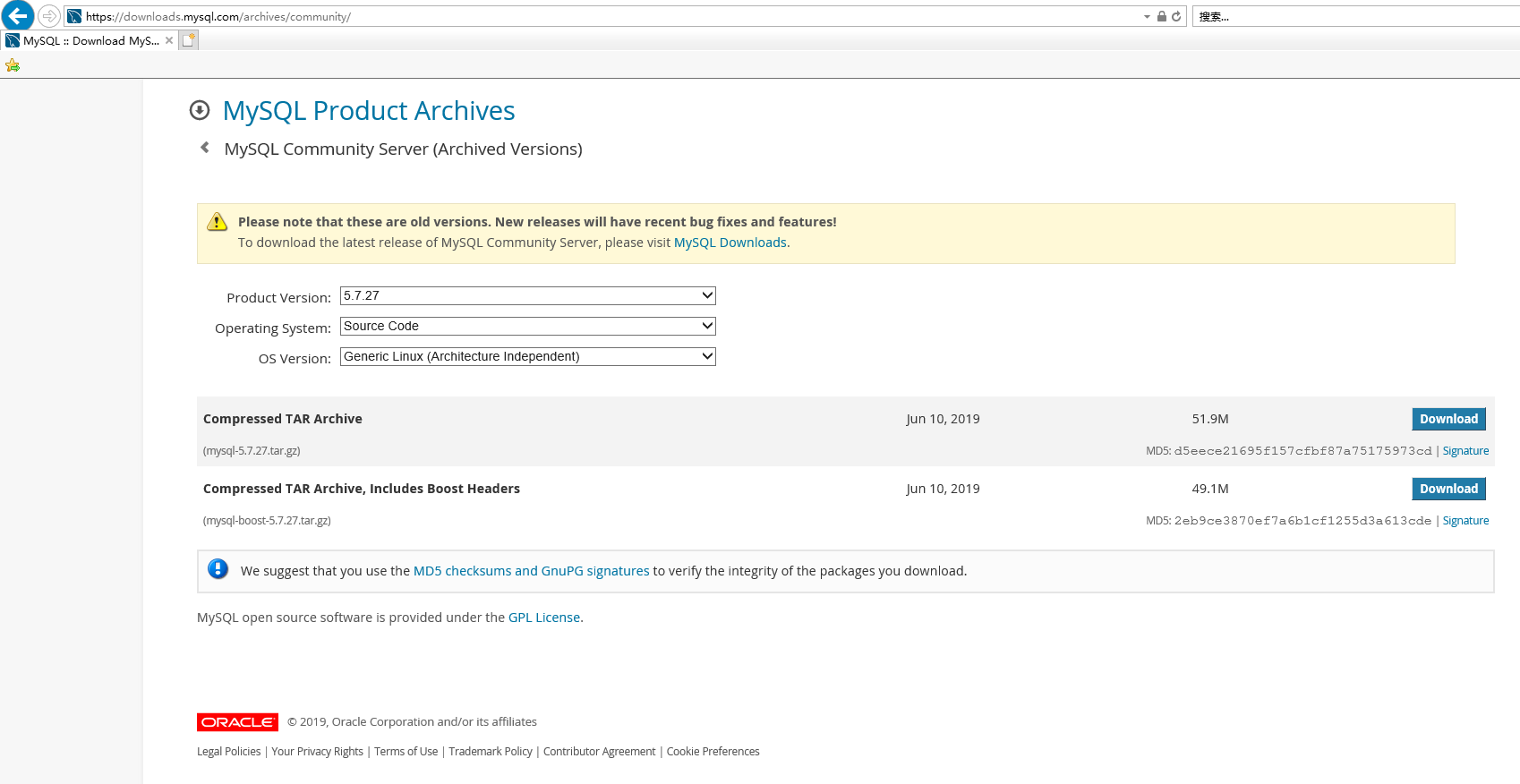Screen dimensions: 1520x784
Task: Click the Oracle logo
Action: [x=237, y=722]
